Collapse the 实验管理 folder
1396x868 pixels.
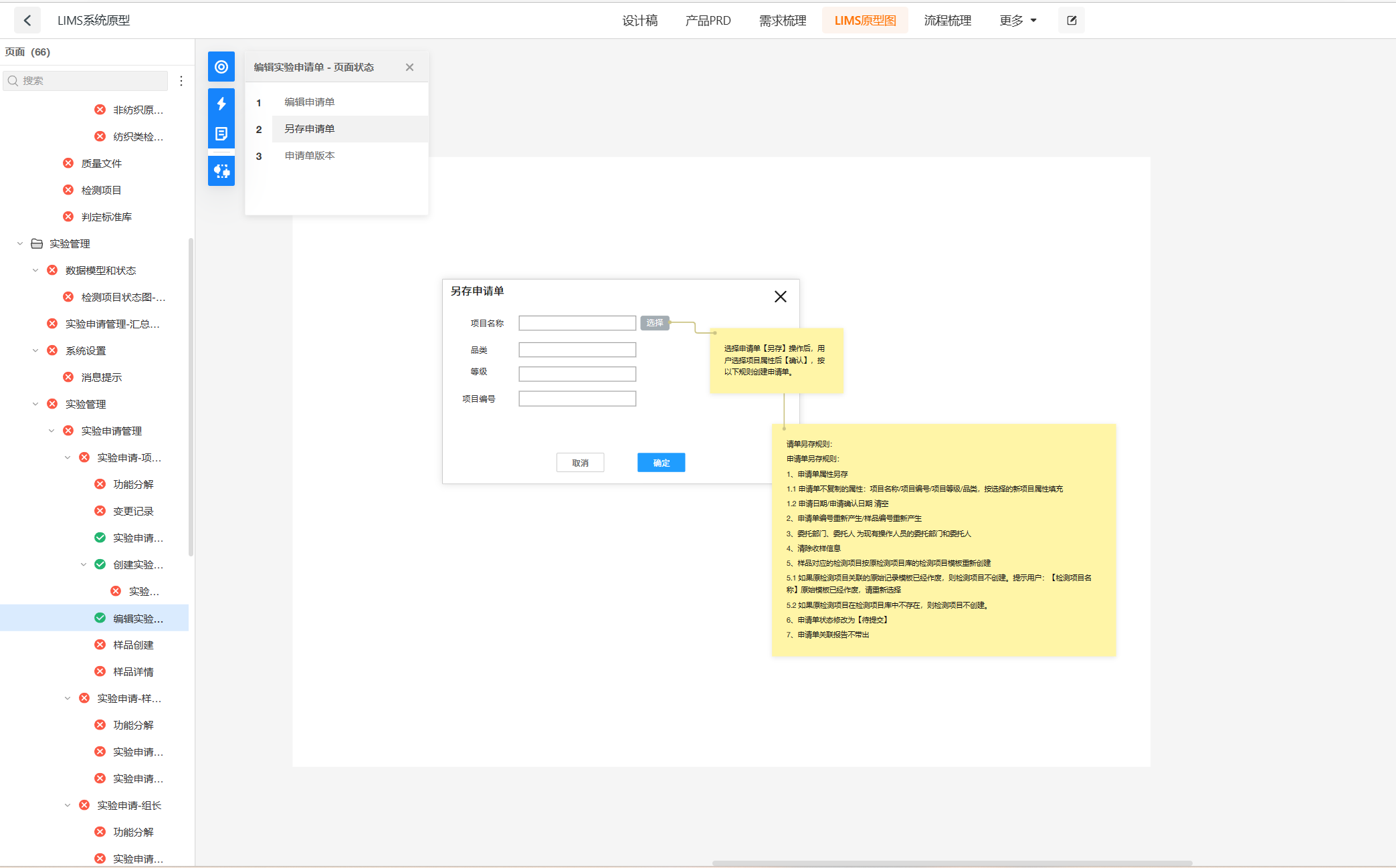pyautogui.click(x=20, y=243)
